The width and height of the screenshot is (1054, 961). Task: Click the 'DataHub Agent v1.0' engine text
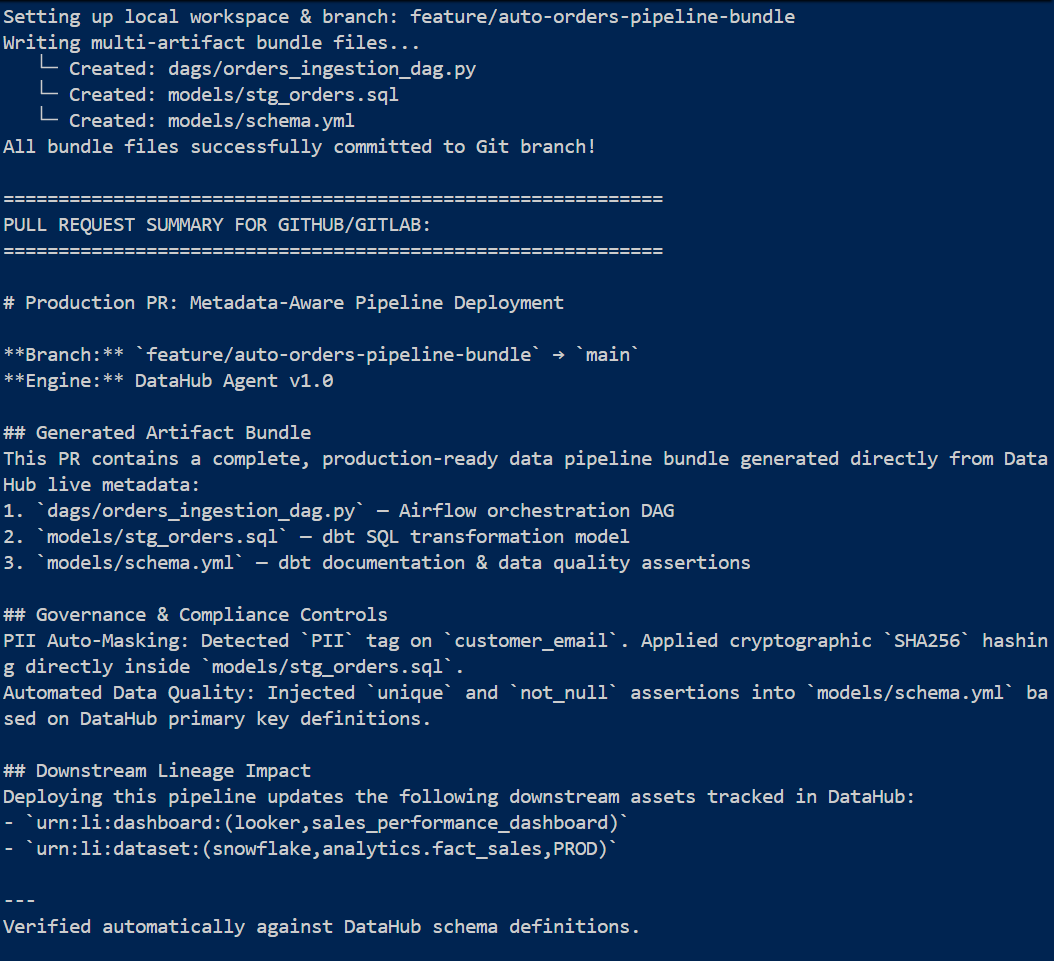click(x=234, y=381)
